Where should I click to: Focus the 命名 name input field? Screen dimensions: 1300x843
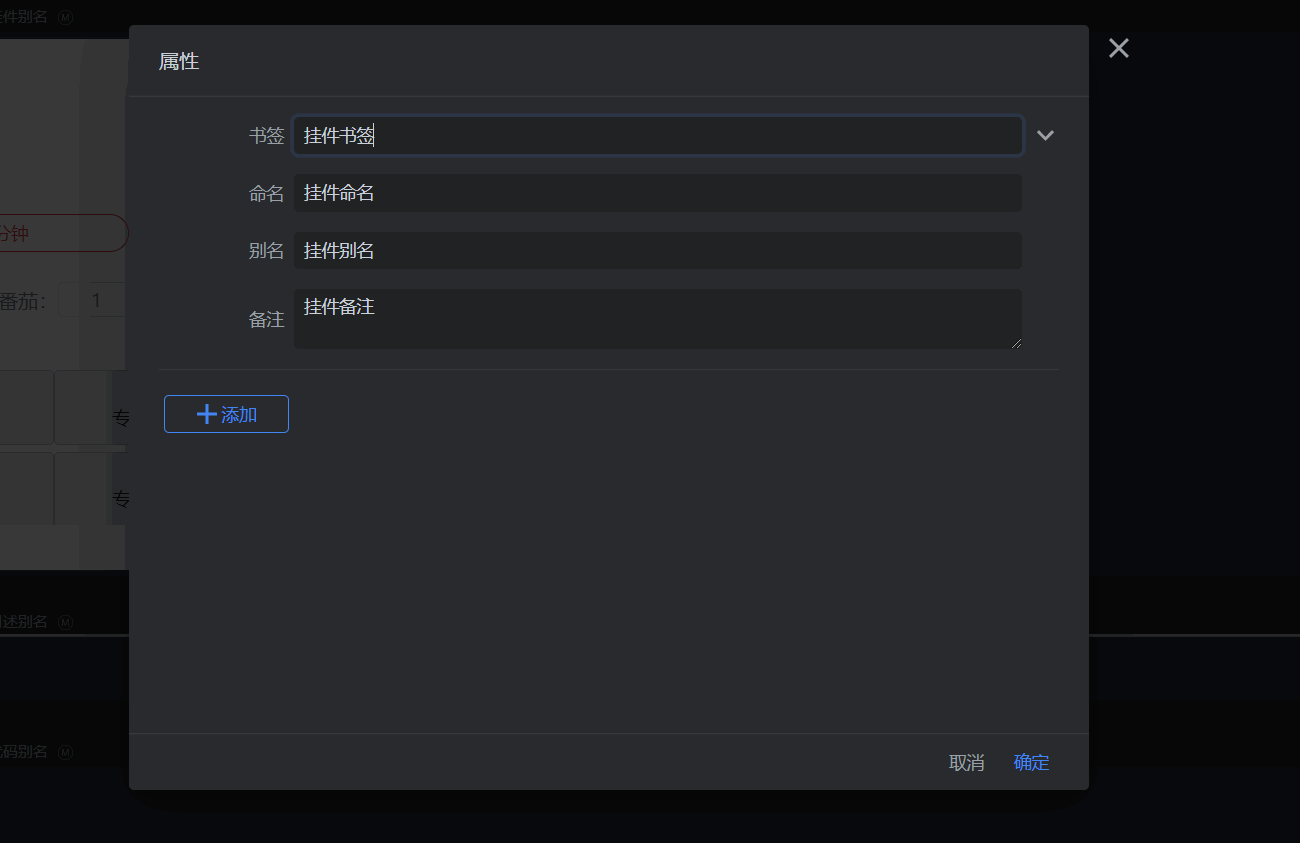pyautogui.click(x=657, y=193)
